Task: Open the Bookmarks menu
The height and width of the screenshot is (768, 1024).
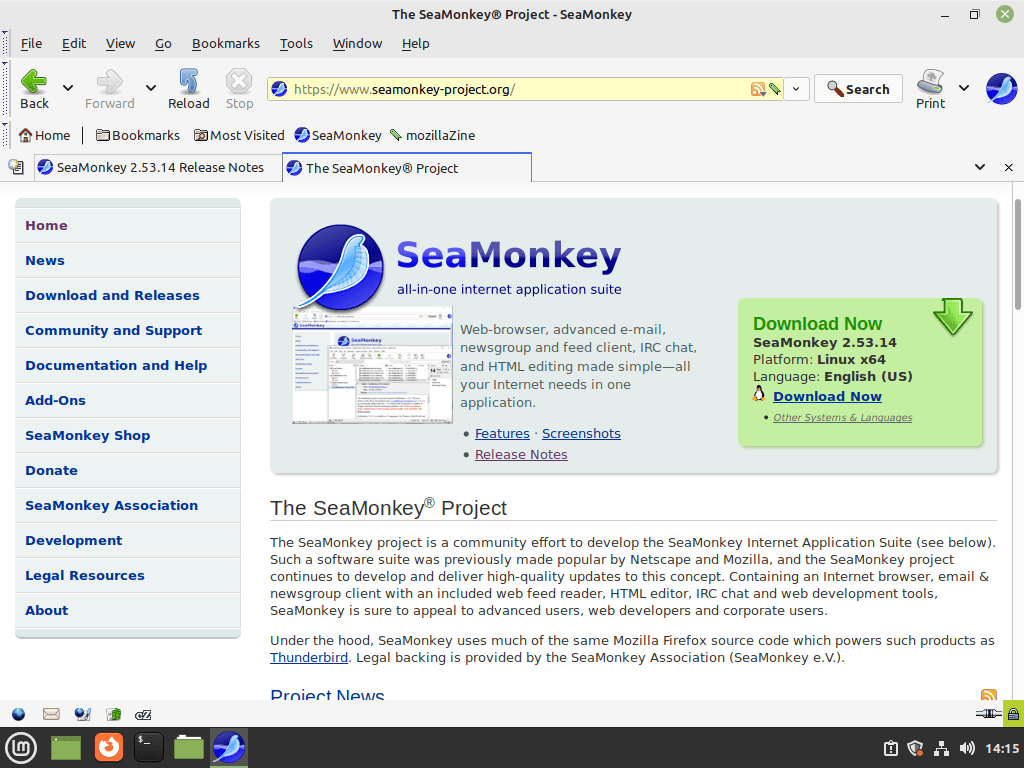Action: pyautogui.click(x=225, y=44)
